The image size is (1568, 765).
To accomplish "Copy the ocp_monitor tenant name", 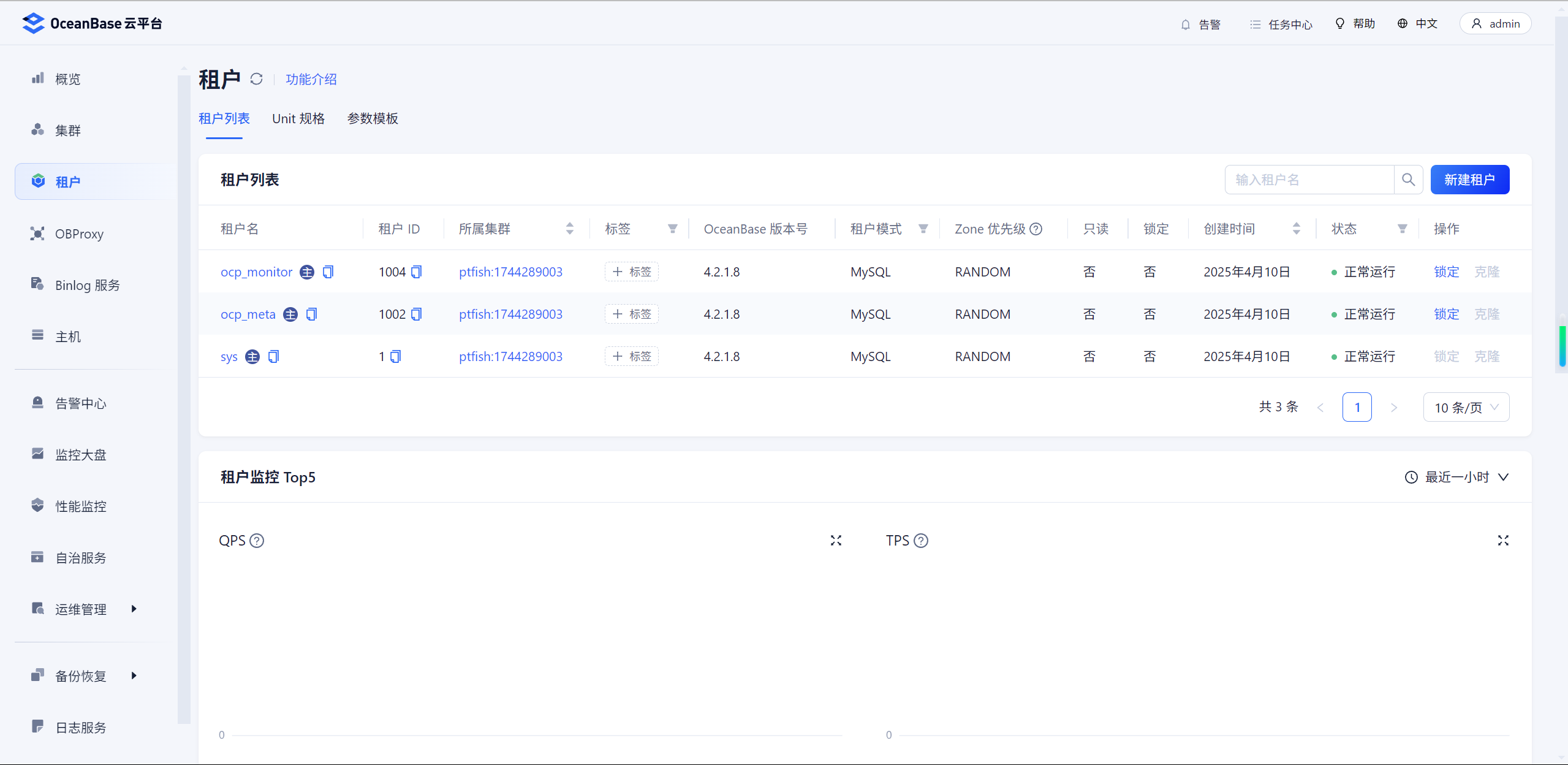I will coord(328,272).
